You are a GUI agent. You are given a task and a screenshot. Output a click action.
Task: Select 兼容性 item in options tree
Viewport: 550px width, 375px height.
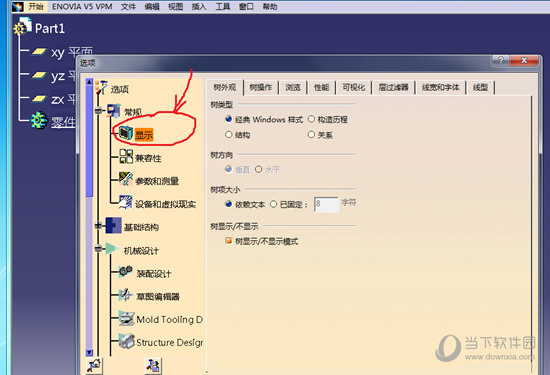pyautogui.click(x=148, y=158)
